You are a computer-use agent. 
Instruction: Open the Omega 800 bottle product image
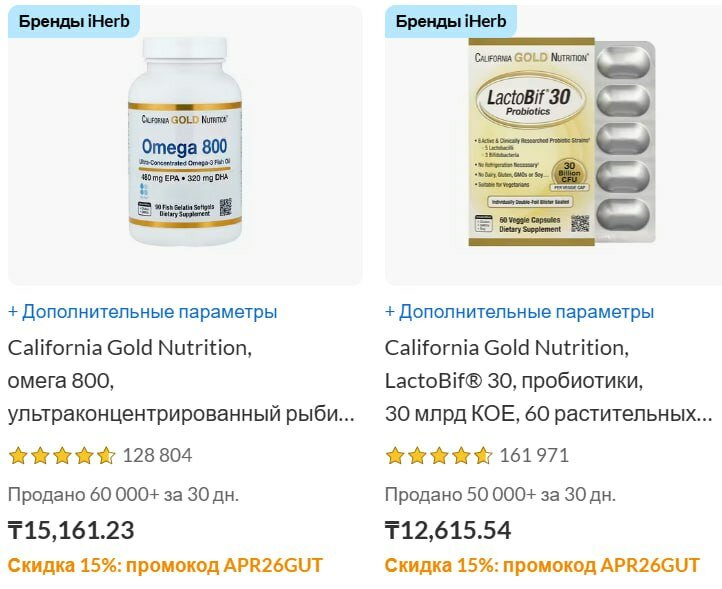click(185, 141)
